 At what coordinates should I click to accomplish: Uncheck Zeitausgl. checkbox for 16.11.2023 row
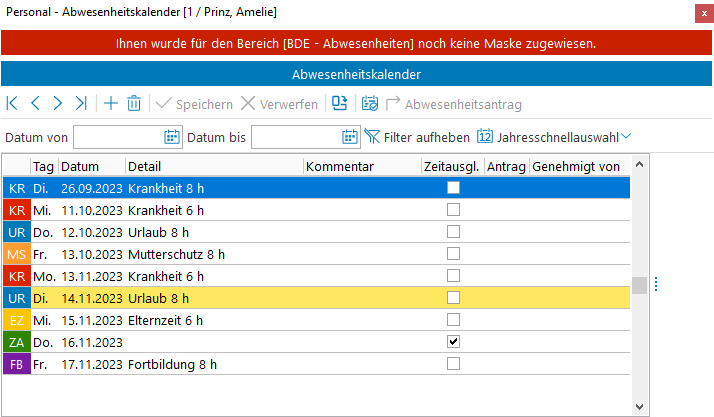[454, 342]
